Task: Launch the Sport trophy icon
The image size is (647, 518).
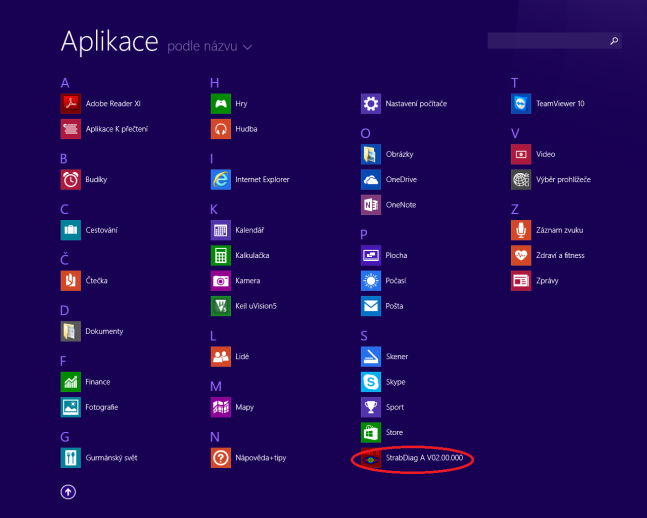Action: [x=371, y=407]
